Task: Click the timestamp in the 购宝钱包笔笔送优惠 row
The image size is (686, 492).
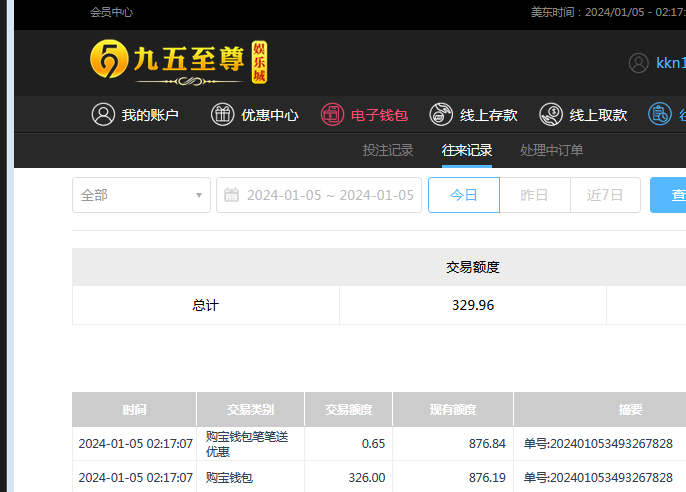Action: (x=136, y=443)
